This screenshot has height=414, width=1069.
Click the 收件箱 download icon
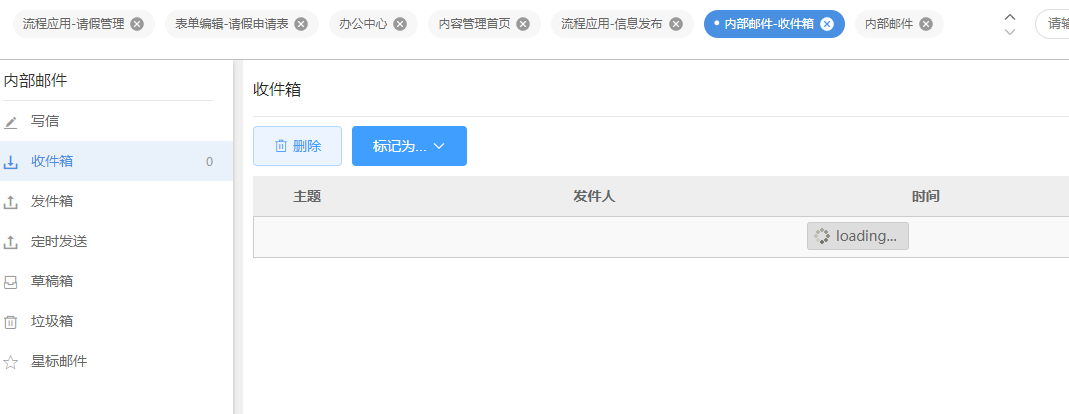(11, 162)
